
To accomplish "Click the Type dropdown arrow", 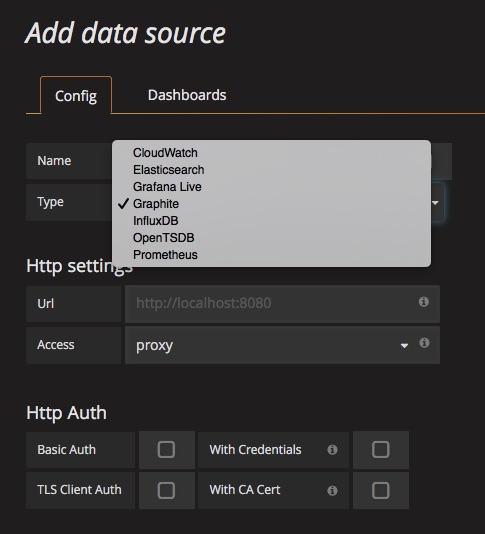I will pos(435,203).
